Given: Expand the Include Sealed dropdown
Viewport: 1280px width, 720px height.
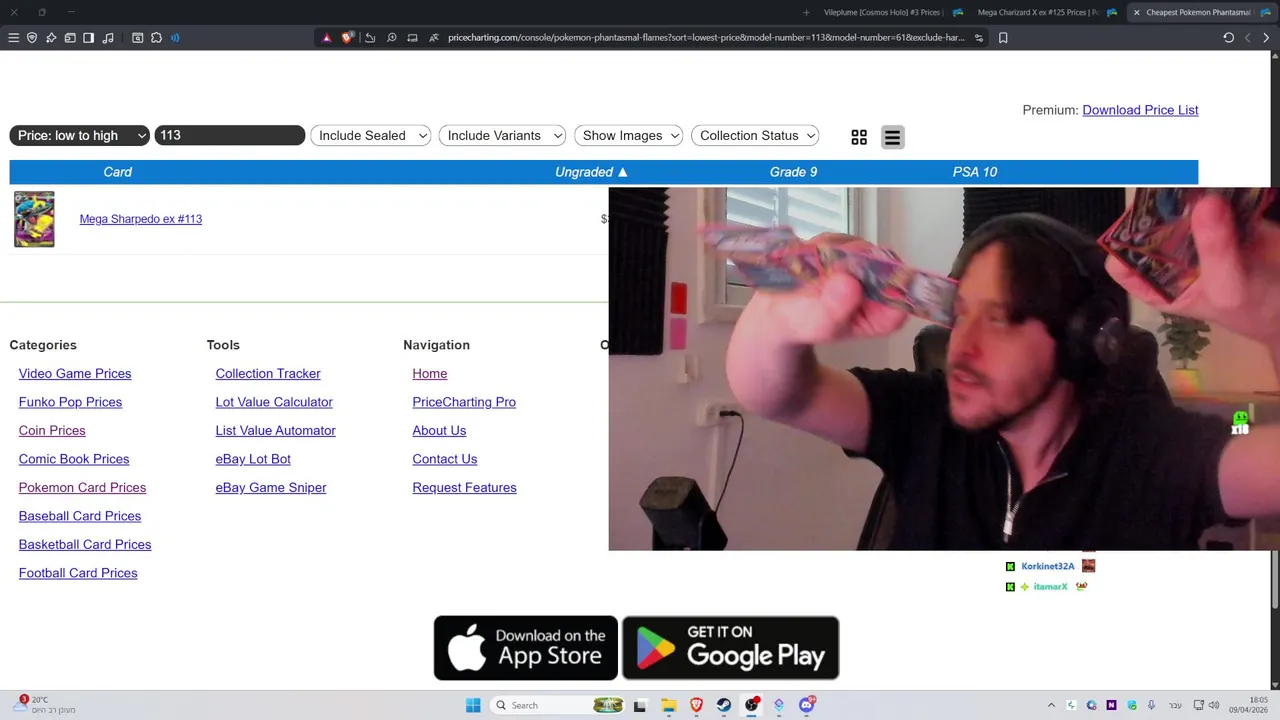Looking at the screenshot, I should point(370,135).
